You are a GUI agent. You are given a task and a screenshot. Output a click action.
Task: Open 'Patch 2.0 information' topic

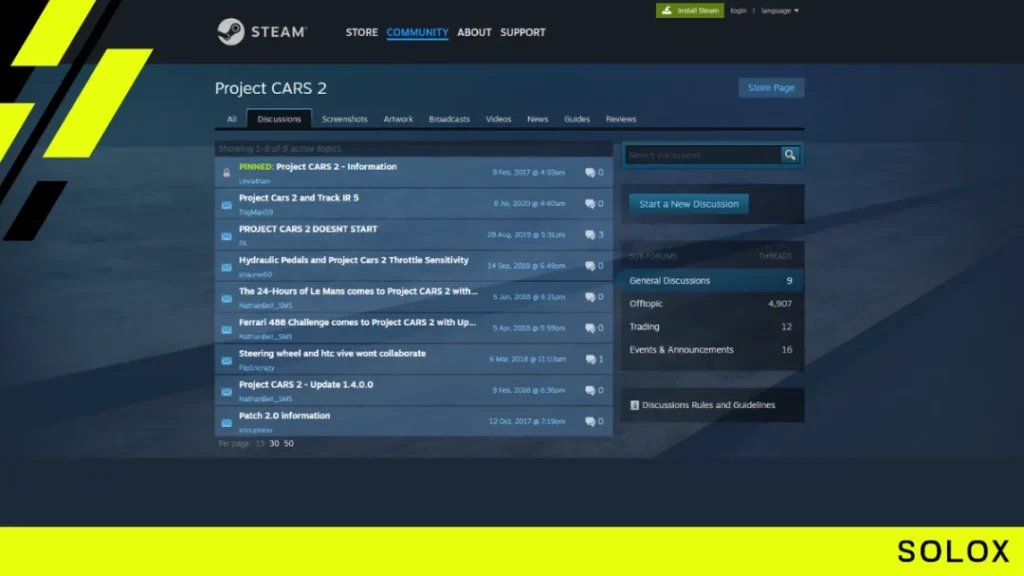click(284, 415)
